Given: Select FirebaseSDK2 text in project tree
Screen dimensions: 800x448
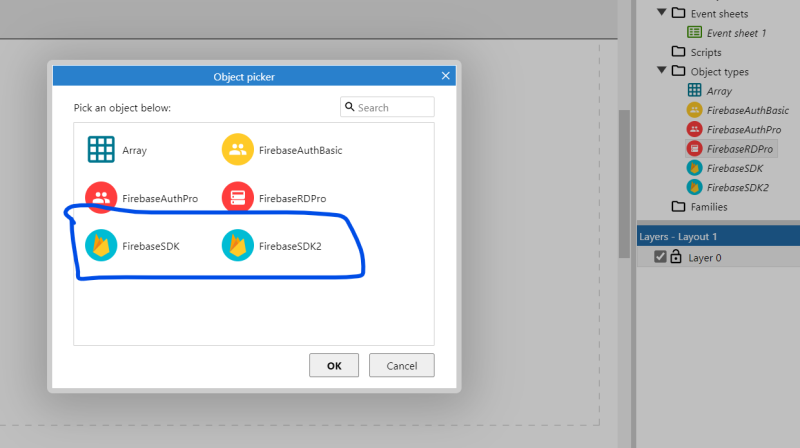Looking at the screenshot, I should (x=738, y=188).
